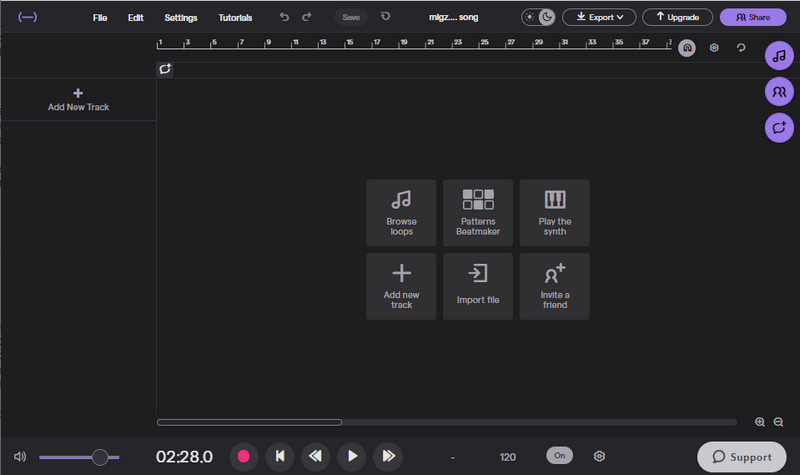Open Browse loops tile
The image size is (800, 475).
click(401, 213)
